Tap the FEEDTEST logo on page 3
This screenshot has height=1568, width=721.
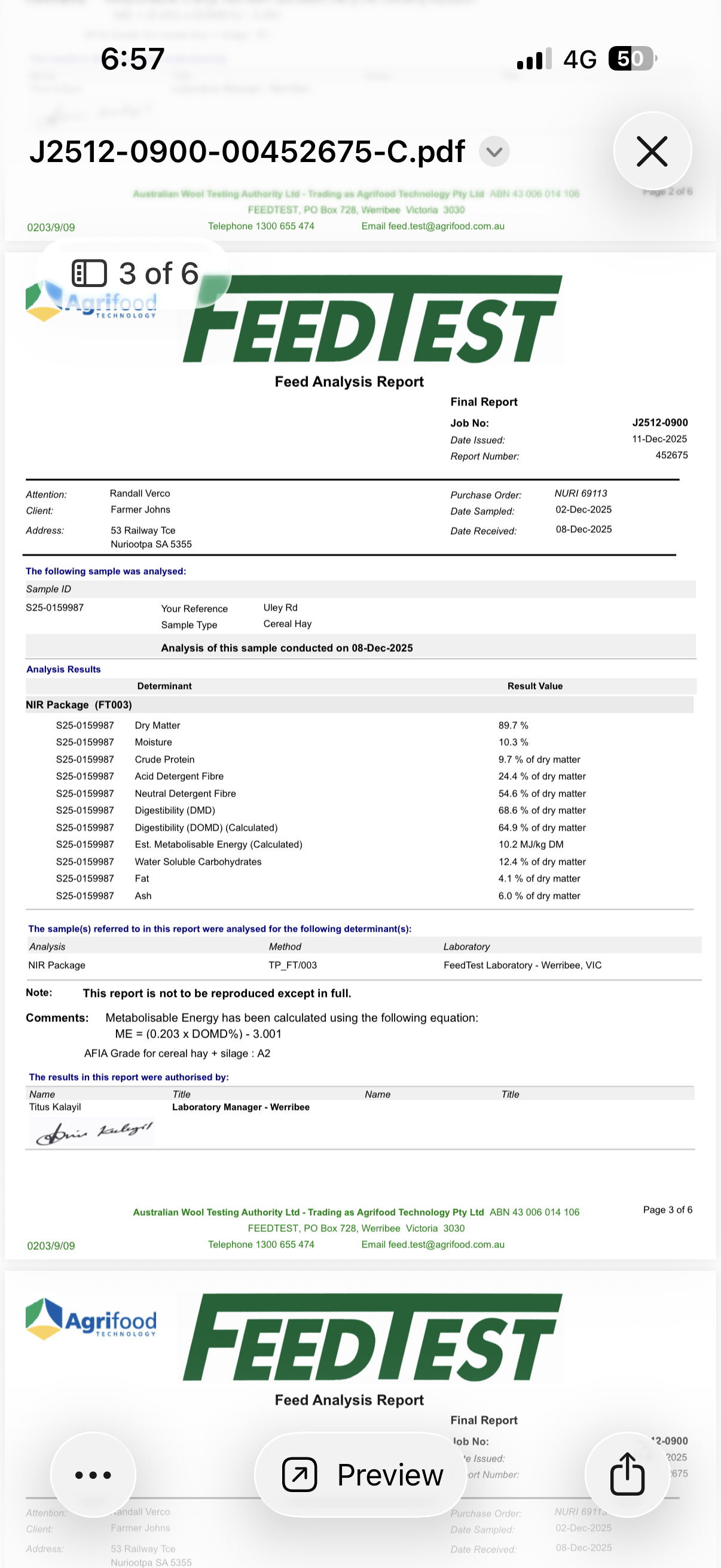click(372, 319)
